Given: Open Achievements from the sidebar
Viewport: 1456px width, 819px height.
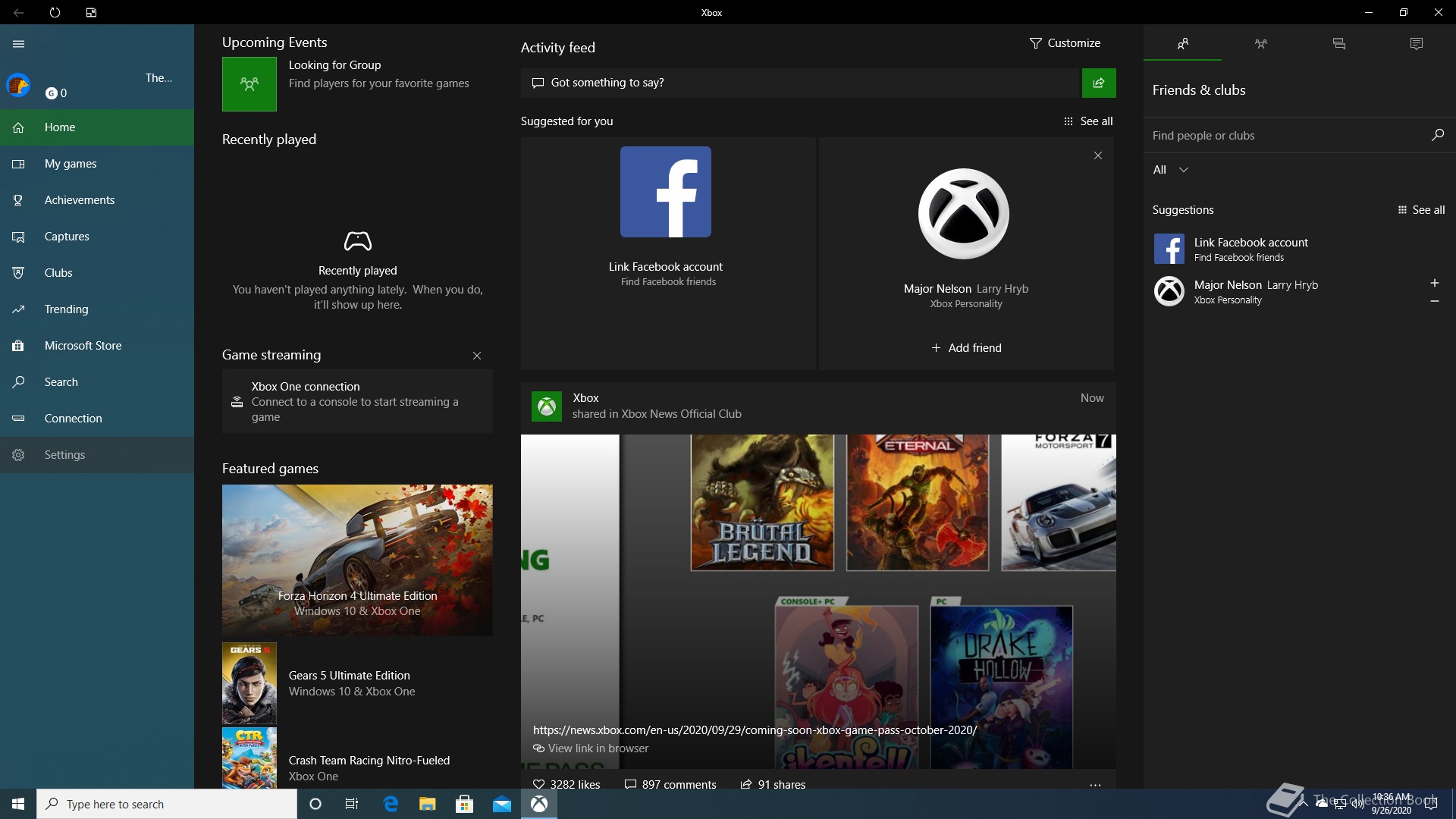Looking at the screenshot, I should pos(79,200).
